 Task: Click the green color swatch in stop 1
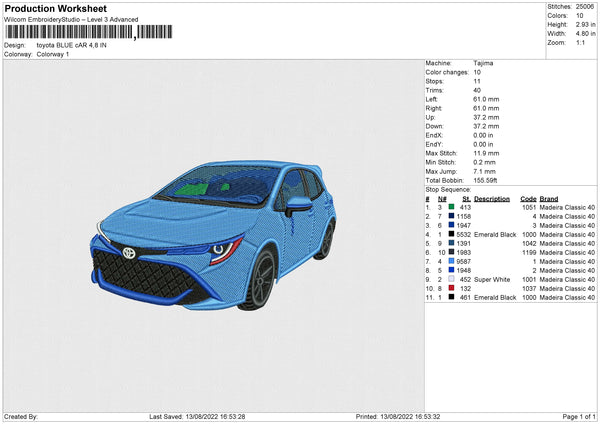(x=452, y=207)
